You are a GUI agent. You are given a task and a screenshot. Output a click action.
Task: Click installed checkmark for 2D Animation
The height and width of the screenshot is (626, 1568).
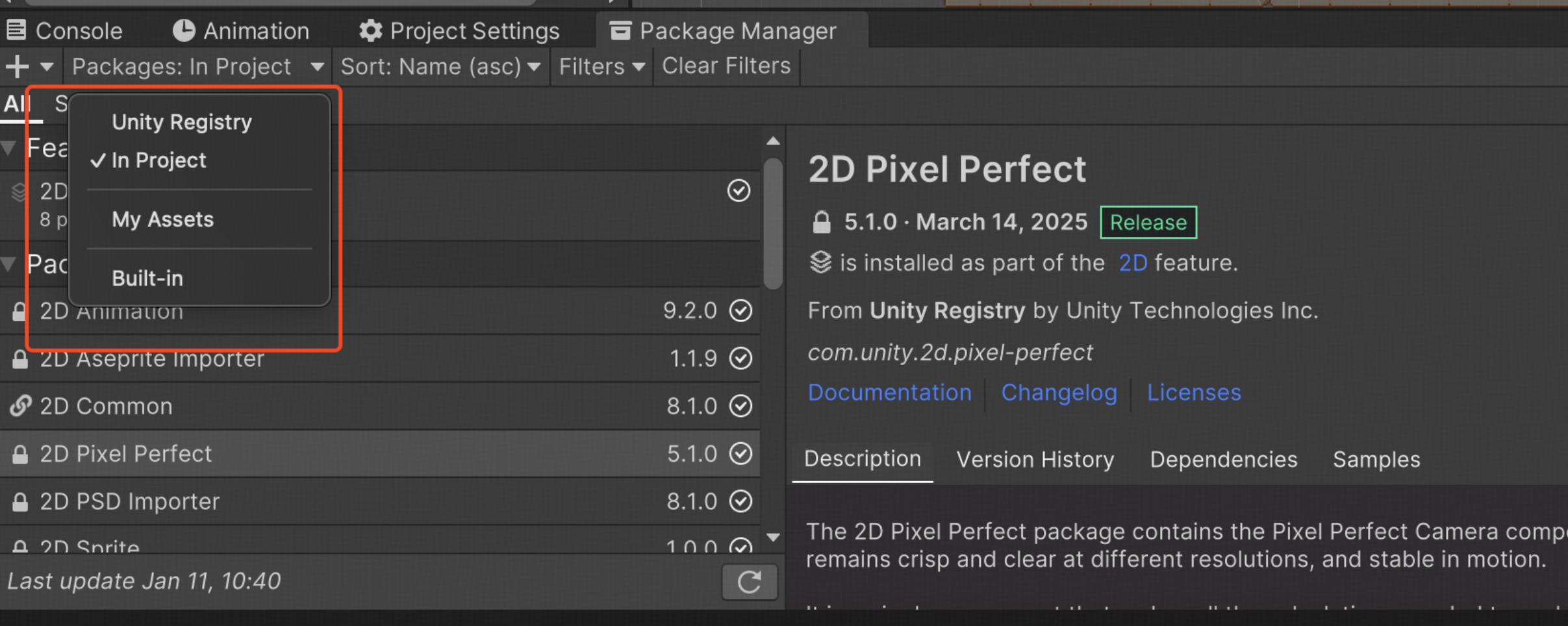click(x=740, y=310)
